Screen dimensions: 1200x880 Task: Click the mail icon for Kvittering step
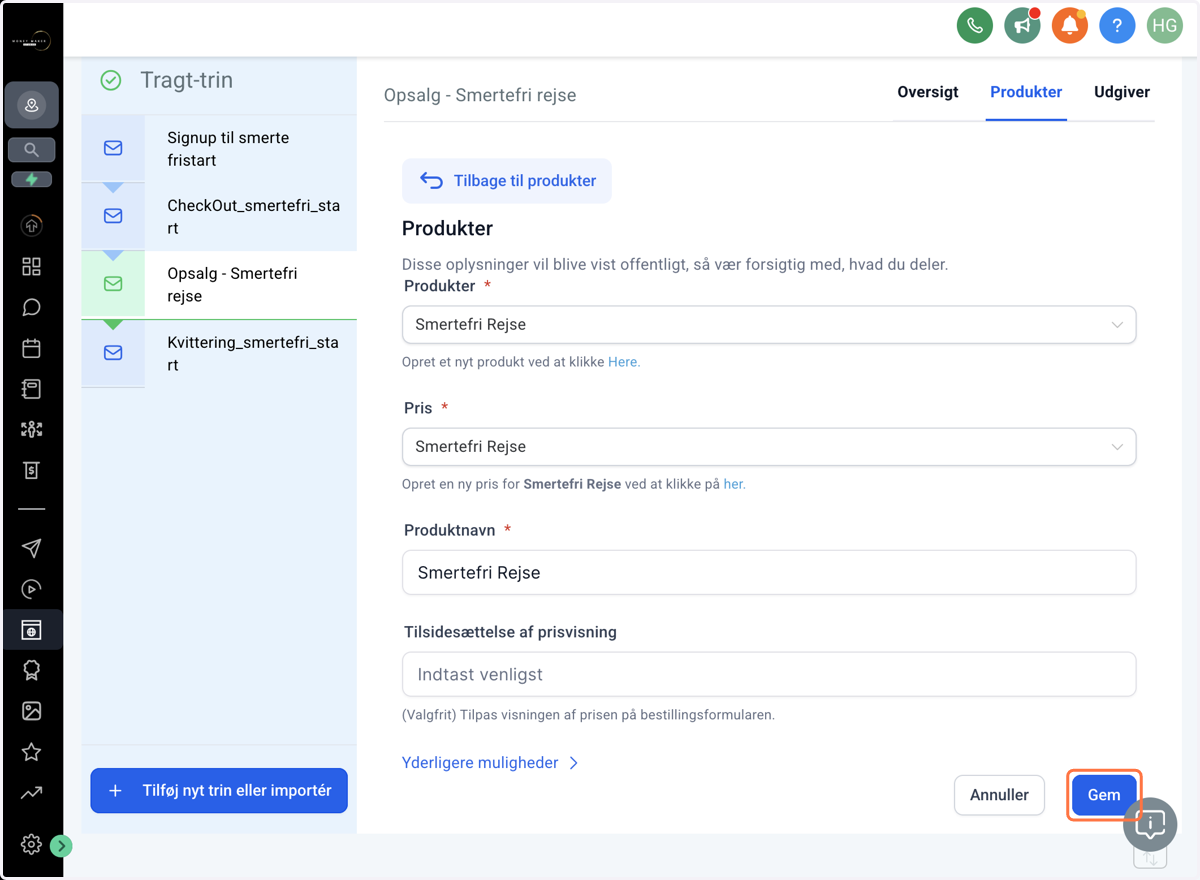coord(113,353)
